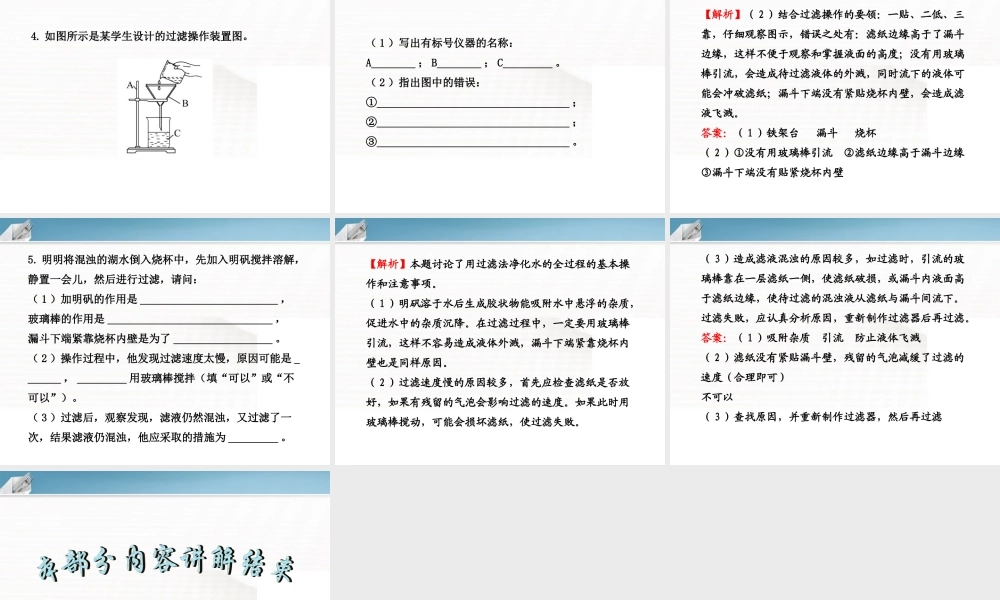
Task: Click the text （2）指出图中的错误
Action: (x=425, y=82)
